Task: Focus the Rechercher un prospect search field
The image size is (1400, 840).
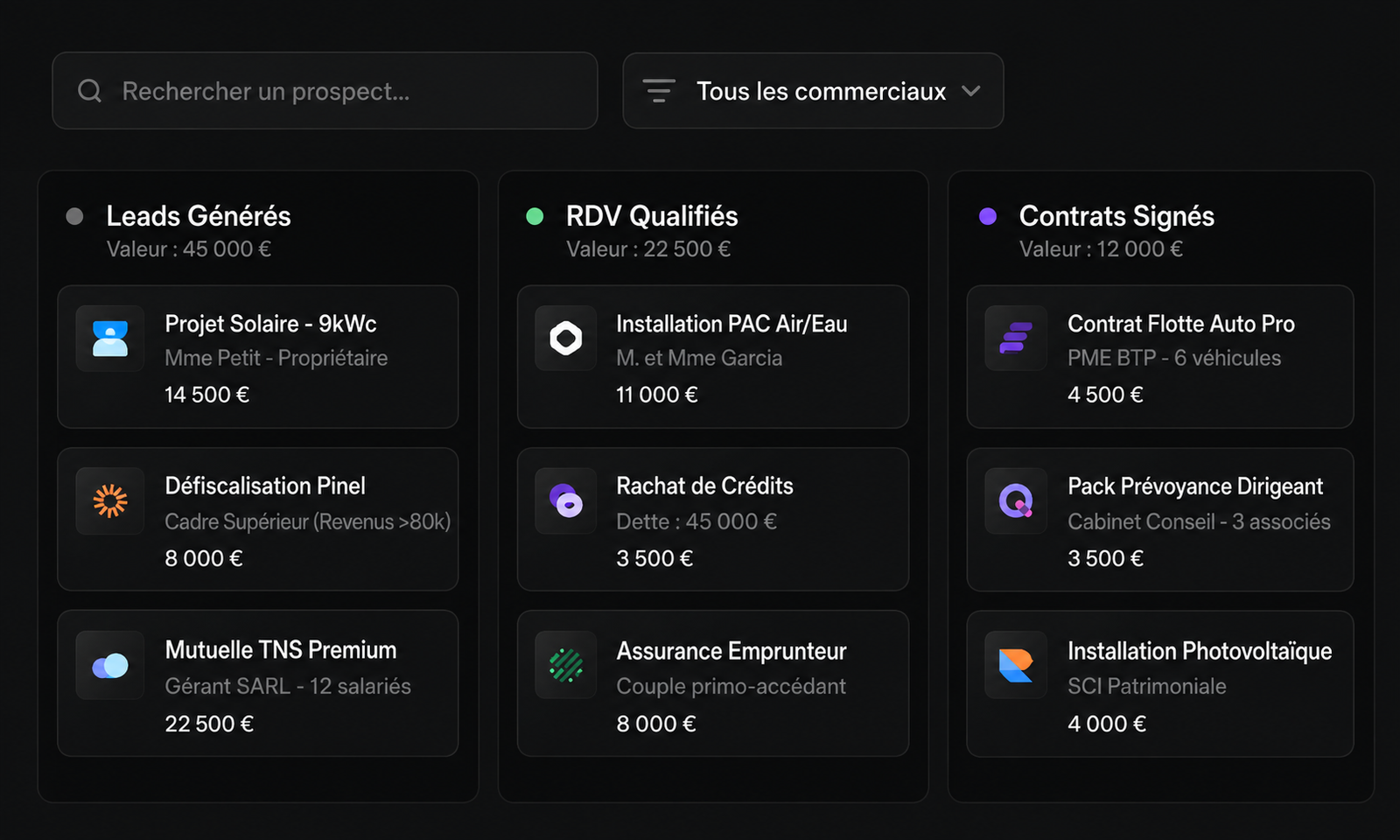Action: [325, 91]
